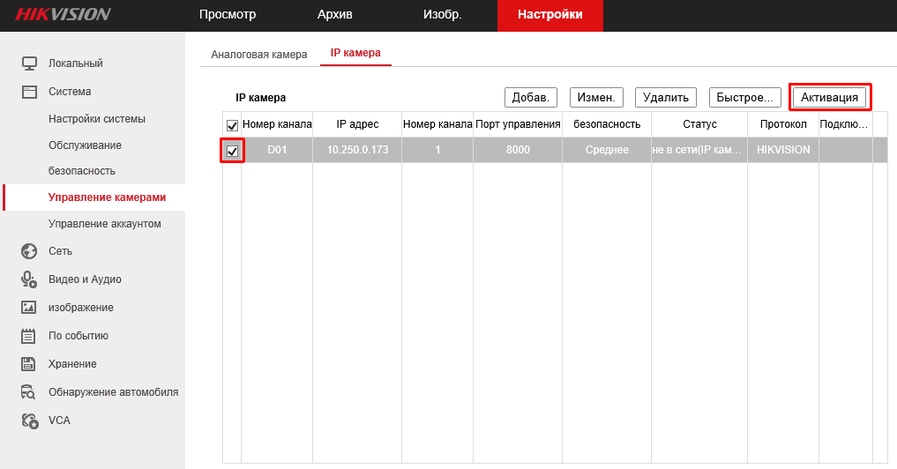Click the window icon next to Система

coord(29,92)
